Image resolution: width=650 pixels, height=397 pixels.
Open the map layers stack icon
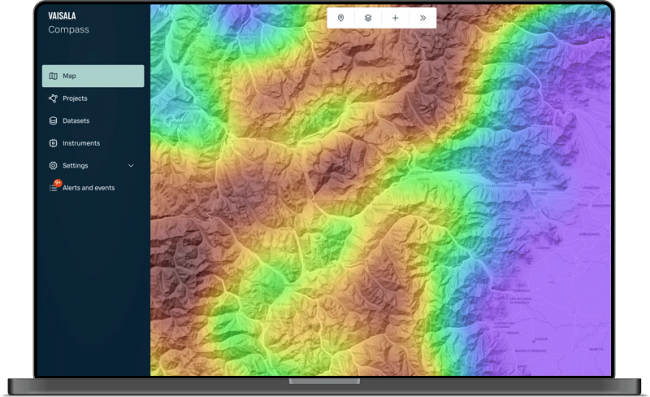(368, 18)
